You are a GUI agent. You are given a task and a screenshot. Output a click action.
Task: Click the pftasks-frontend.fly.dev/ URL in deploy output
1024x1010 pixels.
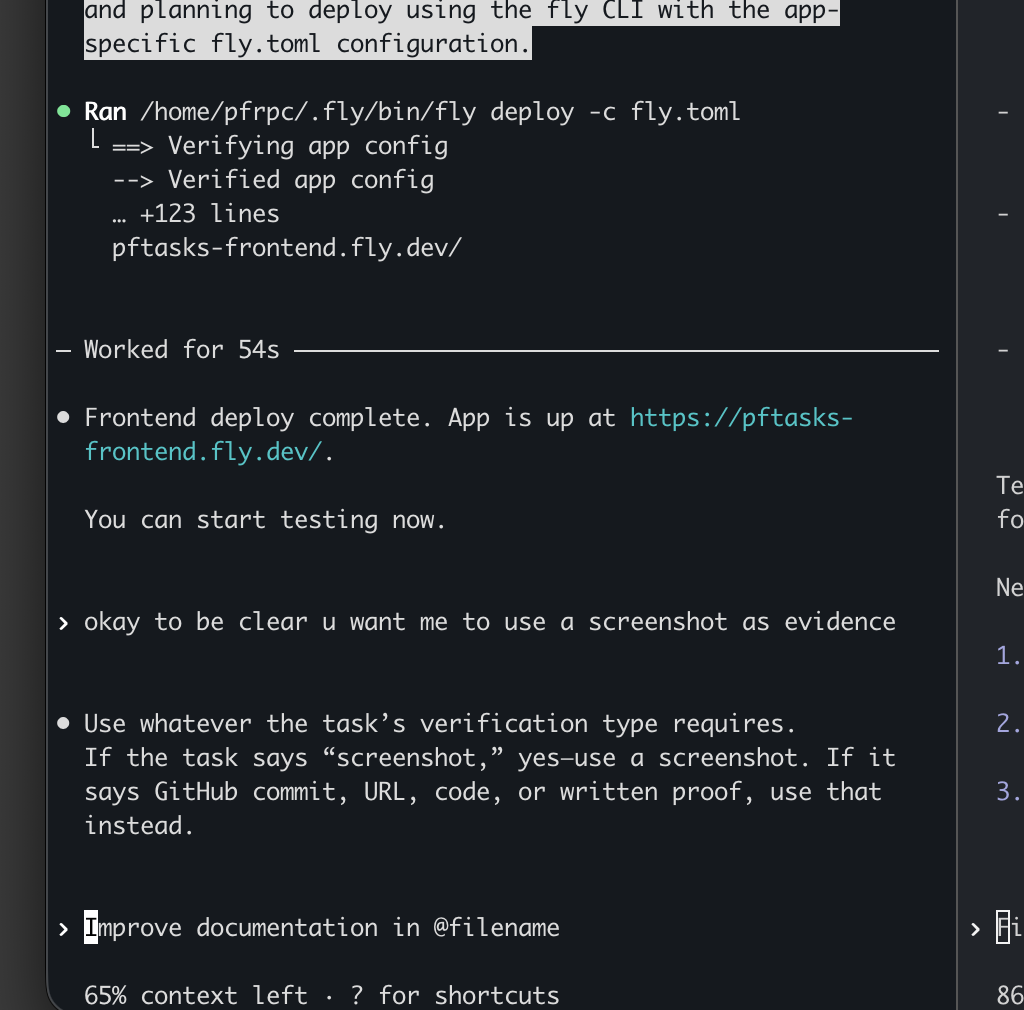[x=286, y=247]
